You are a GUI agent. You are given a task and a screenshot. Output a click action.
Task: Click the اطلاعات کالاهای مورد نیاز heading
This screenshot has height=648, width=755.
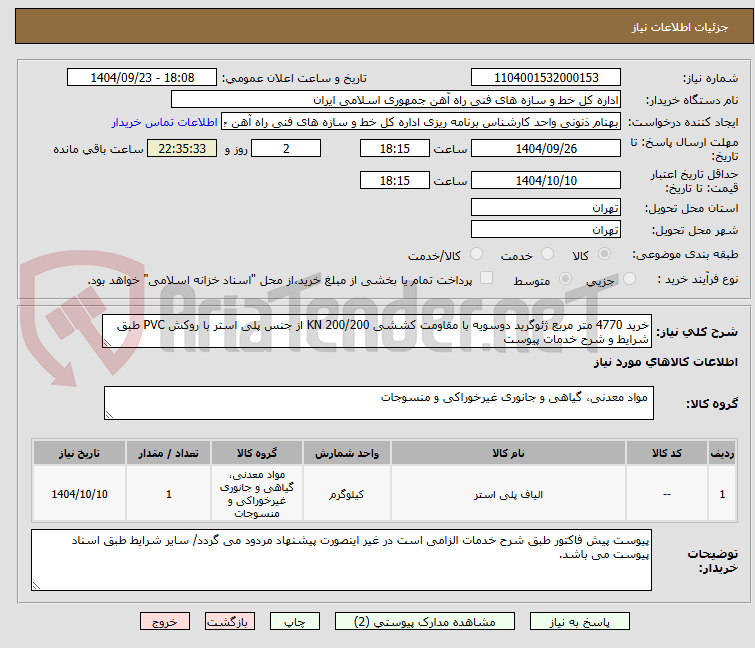pos(665,362)
